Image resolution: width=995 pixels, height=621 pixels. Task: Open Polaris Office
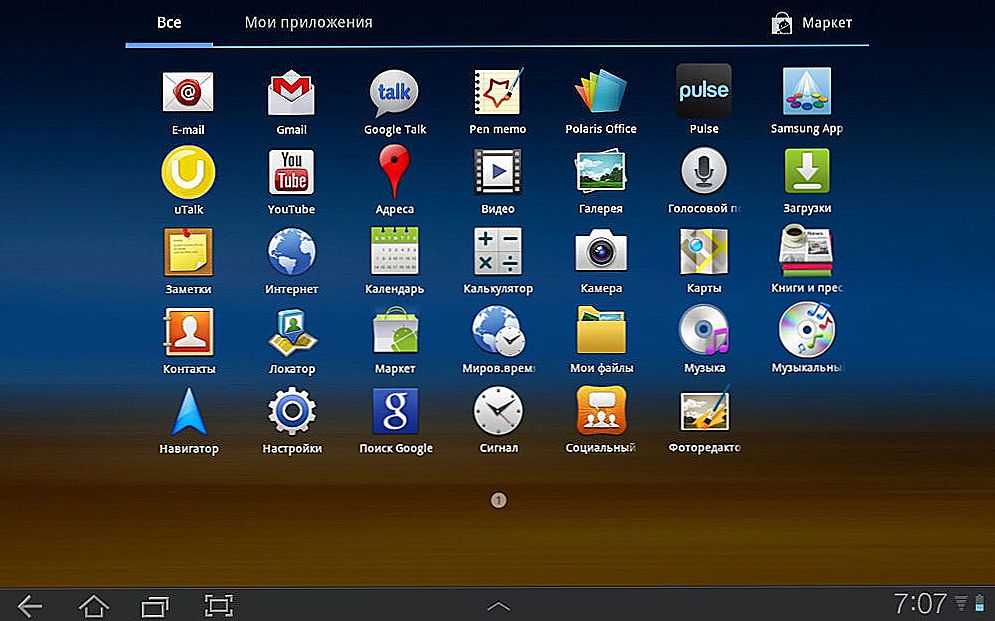pos(600,92)
